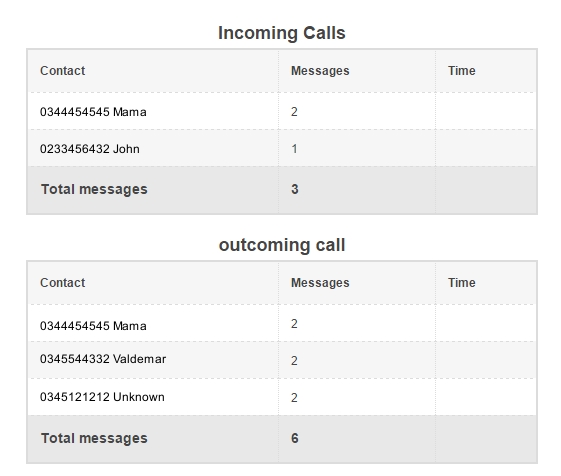The height and width of the screenshot is (476, 561).
Task: Click the outcoming call heading
Action: [282, 245]
